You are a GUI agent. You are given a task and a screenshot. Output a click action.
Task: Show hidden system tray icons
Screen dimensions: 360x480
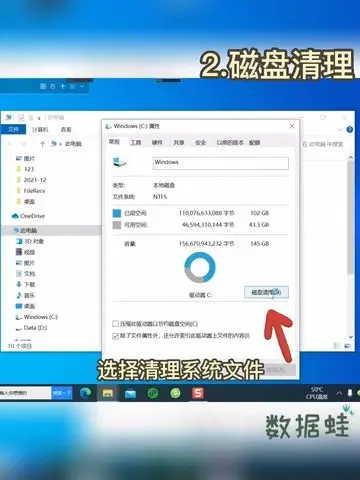click(x=339, y=393)
